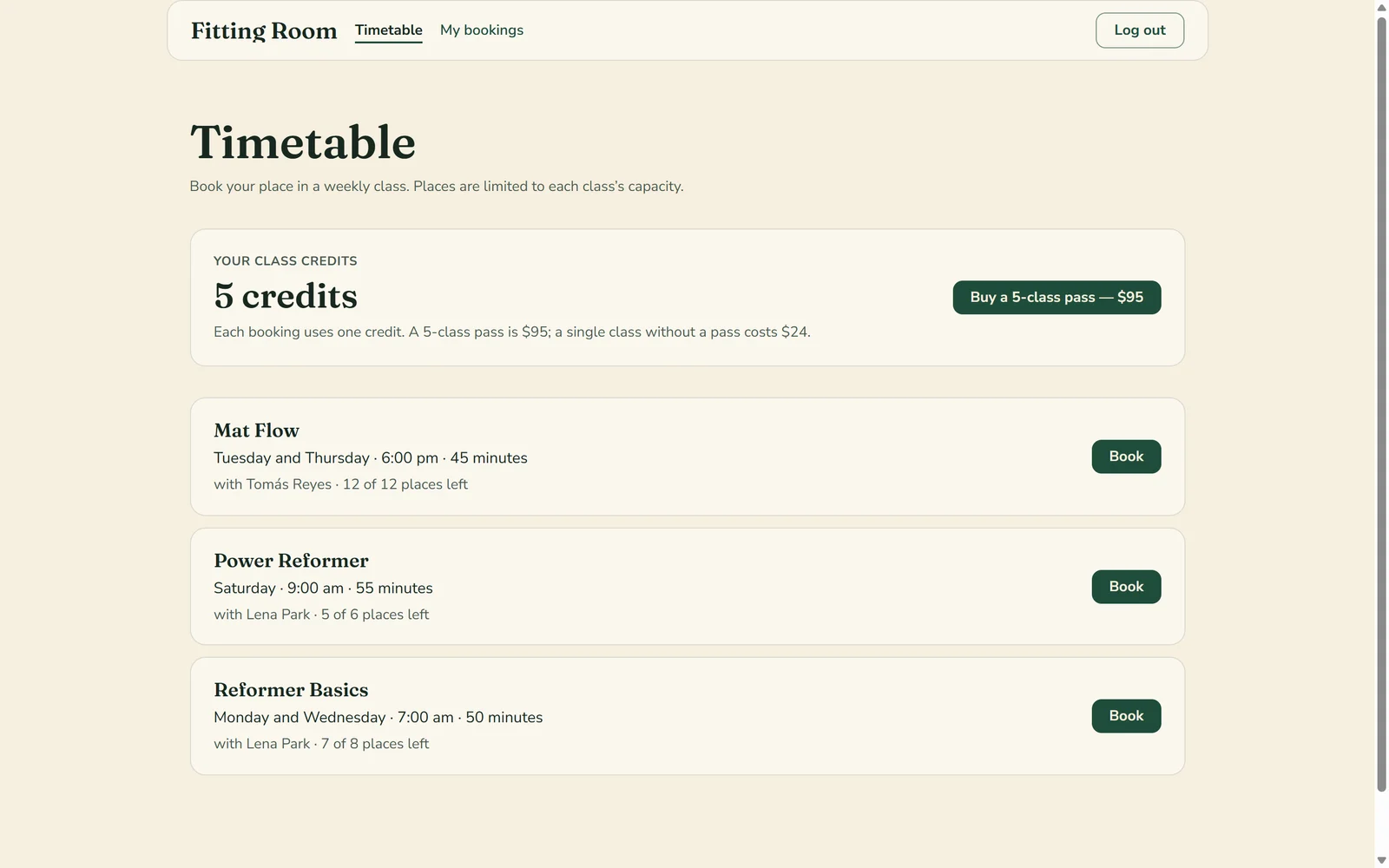
Task: Click the 'Each booking uses one credit' note
Action: click(512, 332)
